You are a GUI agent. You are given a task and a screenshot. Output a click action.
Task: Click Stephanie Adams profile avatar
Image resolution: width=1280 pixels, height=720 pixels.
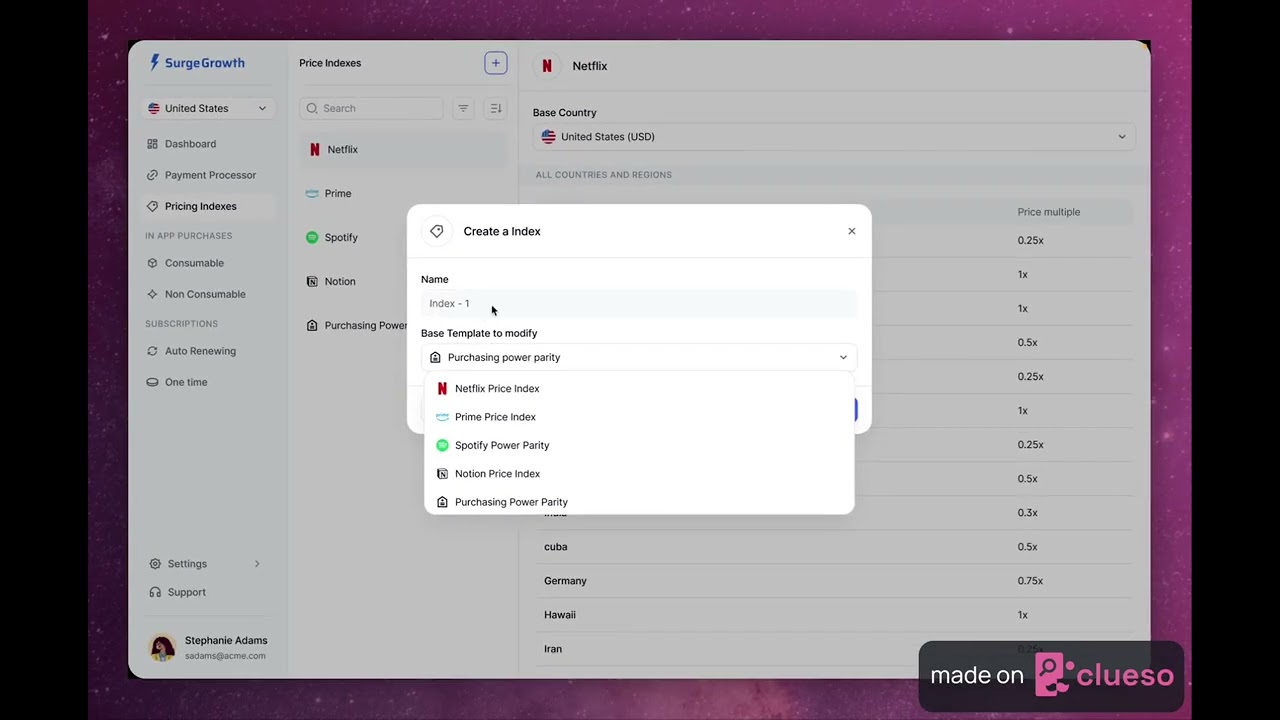pos(162,648)
